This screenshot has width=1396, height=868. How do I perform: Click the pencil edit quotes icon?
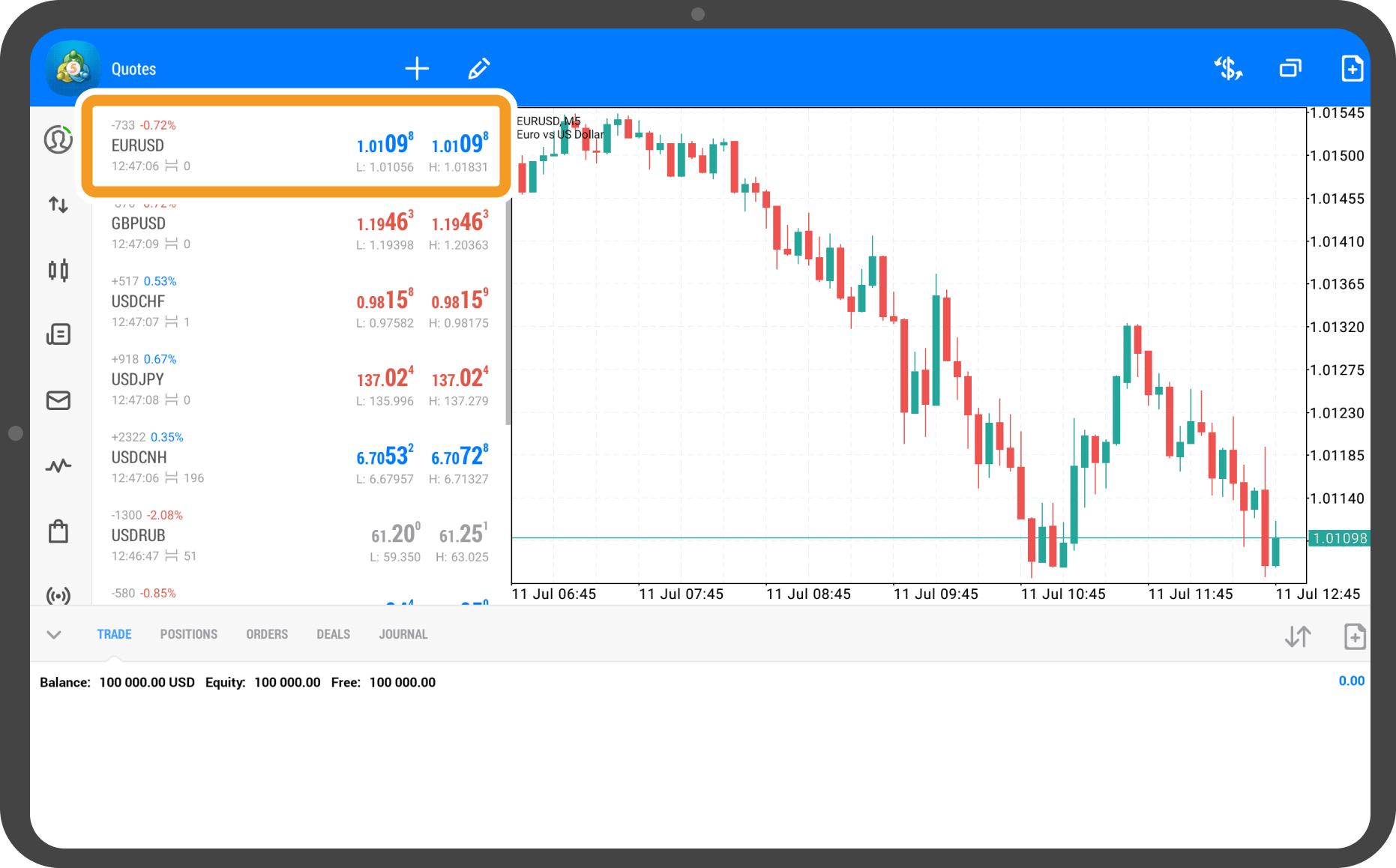pos(479,69)
